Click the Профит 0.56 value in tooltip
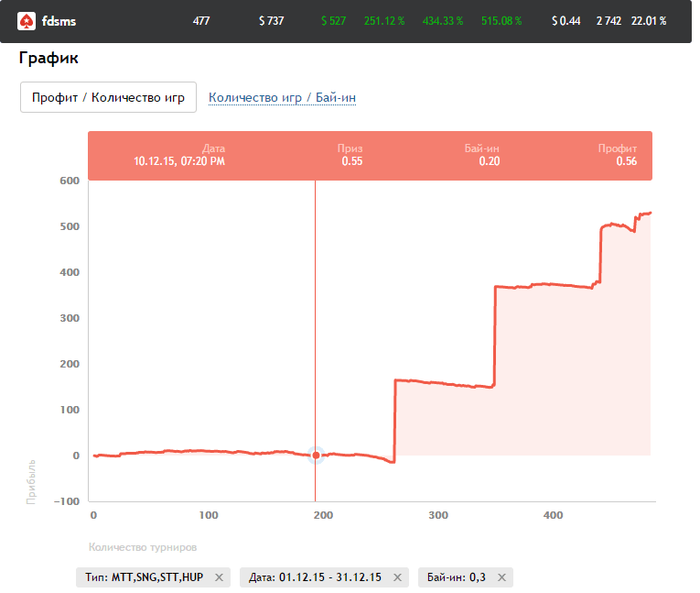Viewport: 700px width, 593px height. [x=626, y=161]
